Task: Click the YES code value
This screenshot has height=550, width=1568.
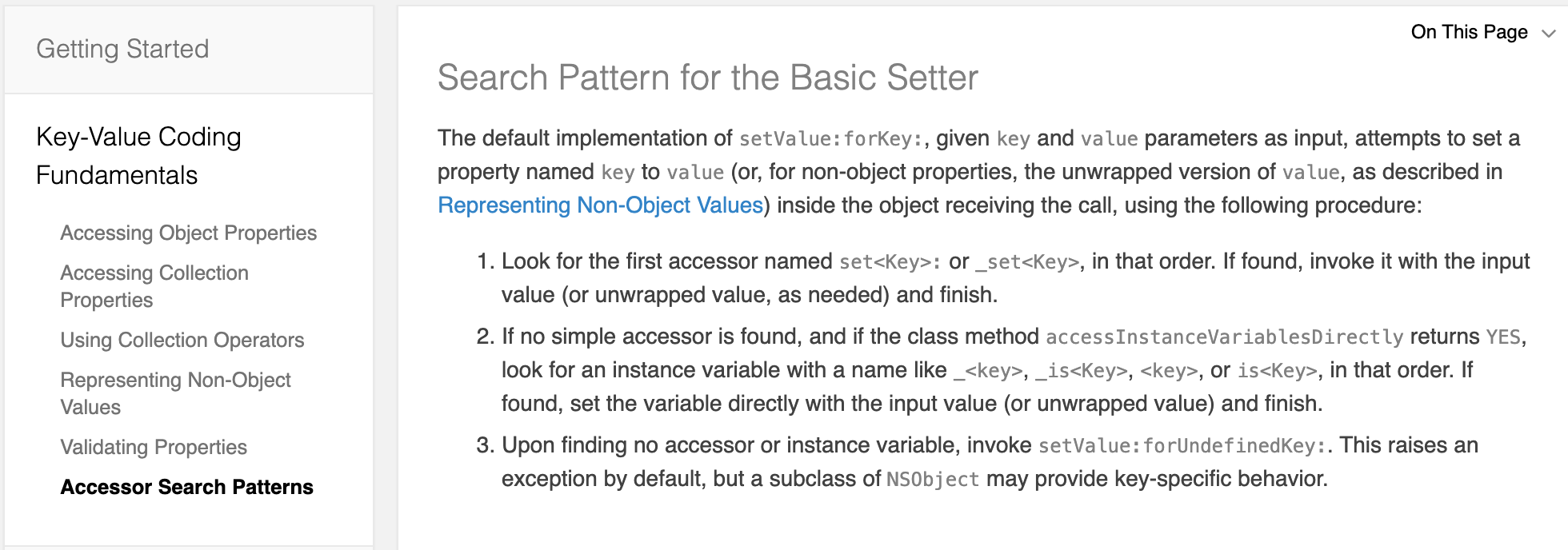Action: point(1503,337)
